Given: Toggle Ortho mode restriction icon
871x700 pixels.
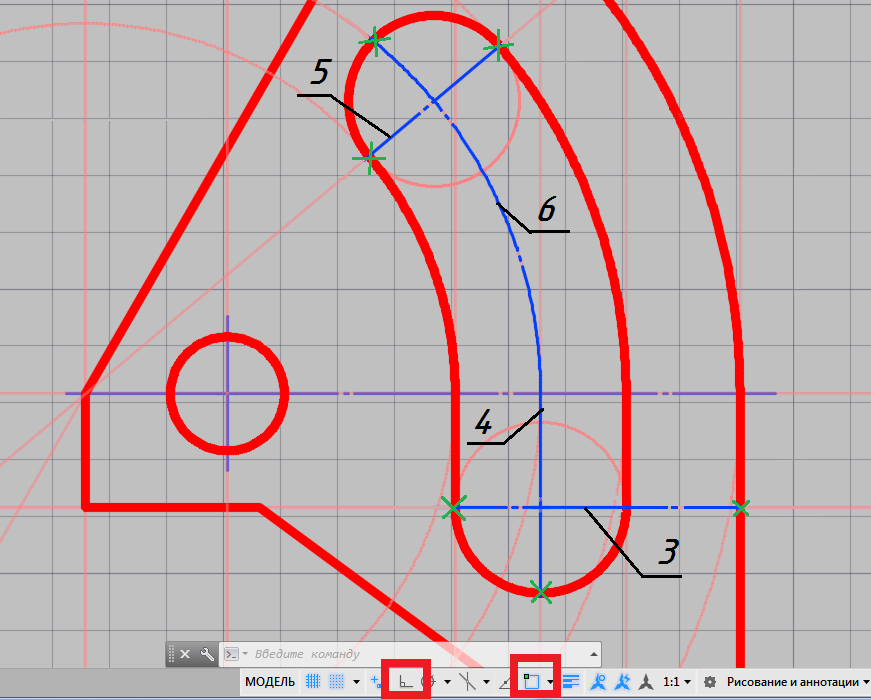Looking at the screenshot, I should (x=406, y=682).
